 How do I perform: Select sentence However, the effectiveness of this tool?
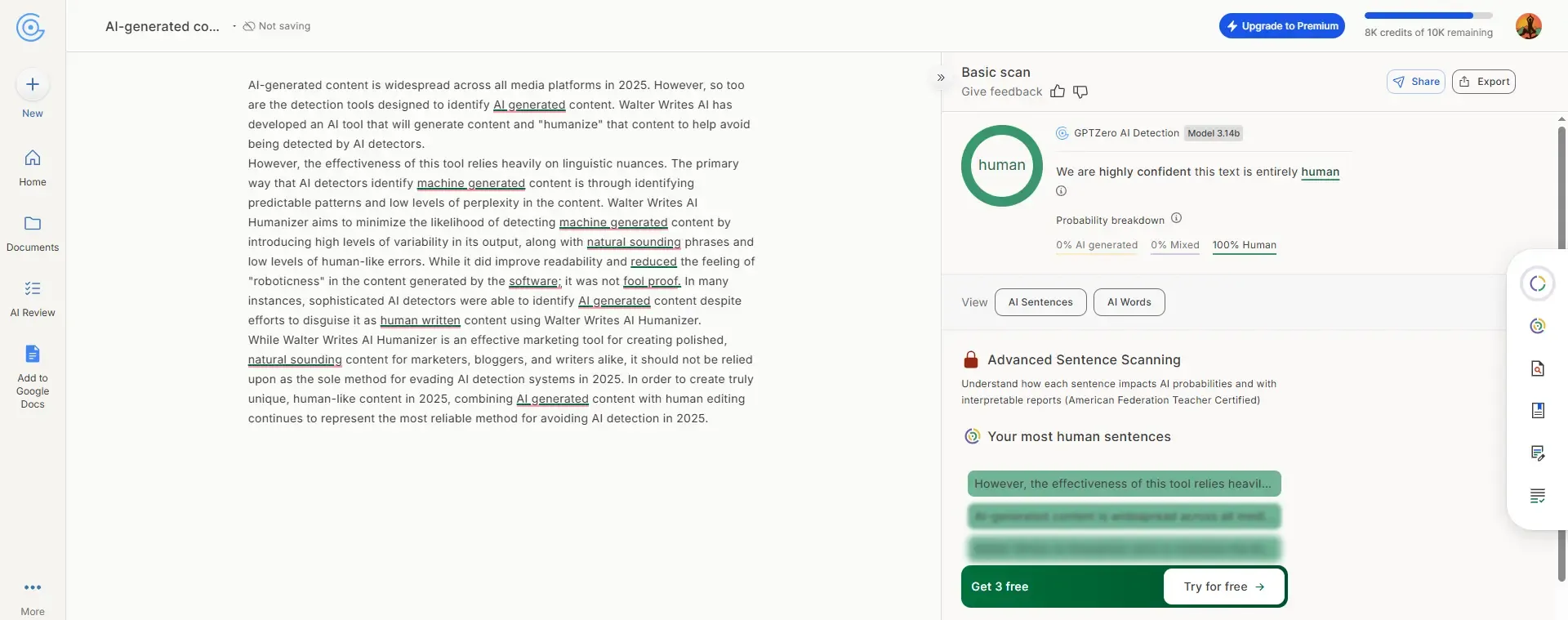(1125, 484)
